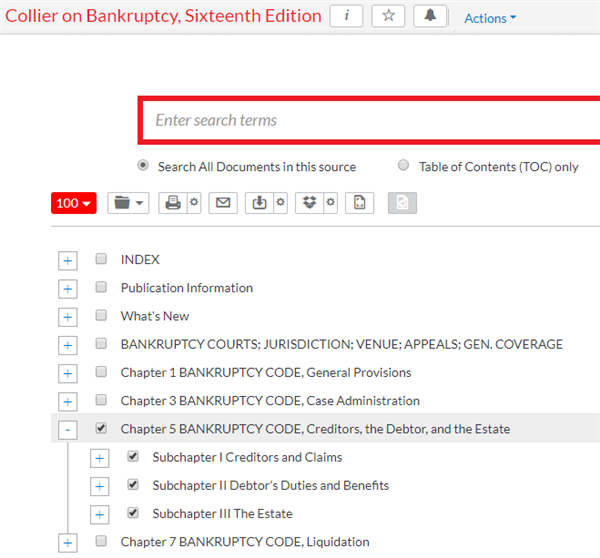Uncheck Subchapter III The Estate checkbox
Image resolution: width=600 pixels, height=558 pixels.
(x=133, y=512)
